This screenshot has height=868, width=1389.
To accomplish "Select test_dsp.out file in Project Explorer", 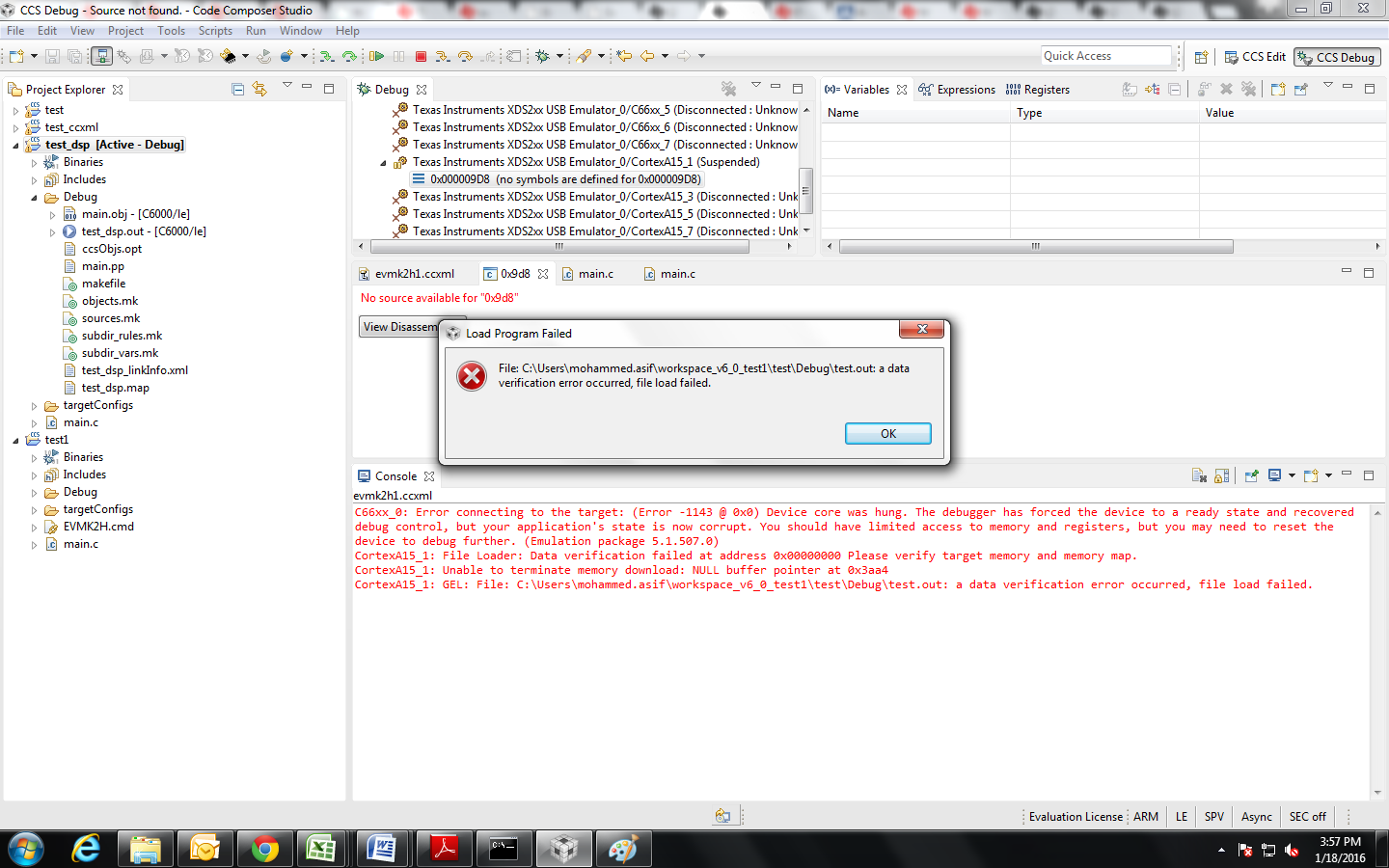I will pos(144,231).
